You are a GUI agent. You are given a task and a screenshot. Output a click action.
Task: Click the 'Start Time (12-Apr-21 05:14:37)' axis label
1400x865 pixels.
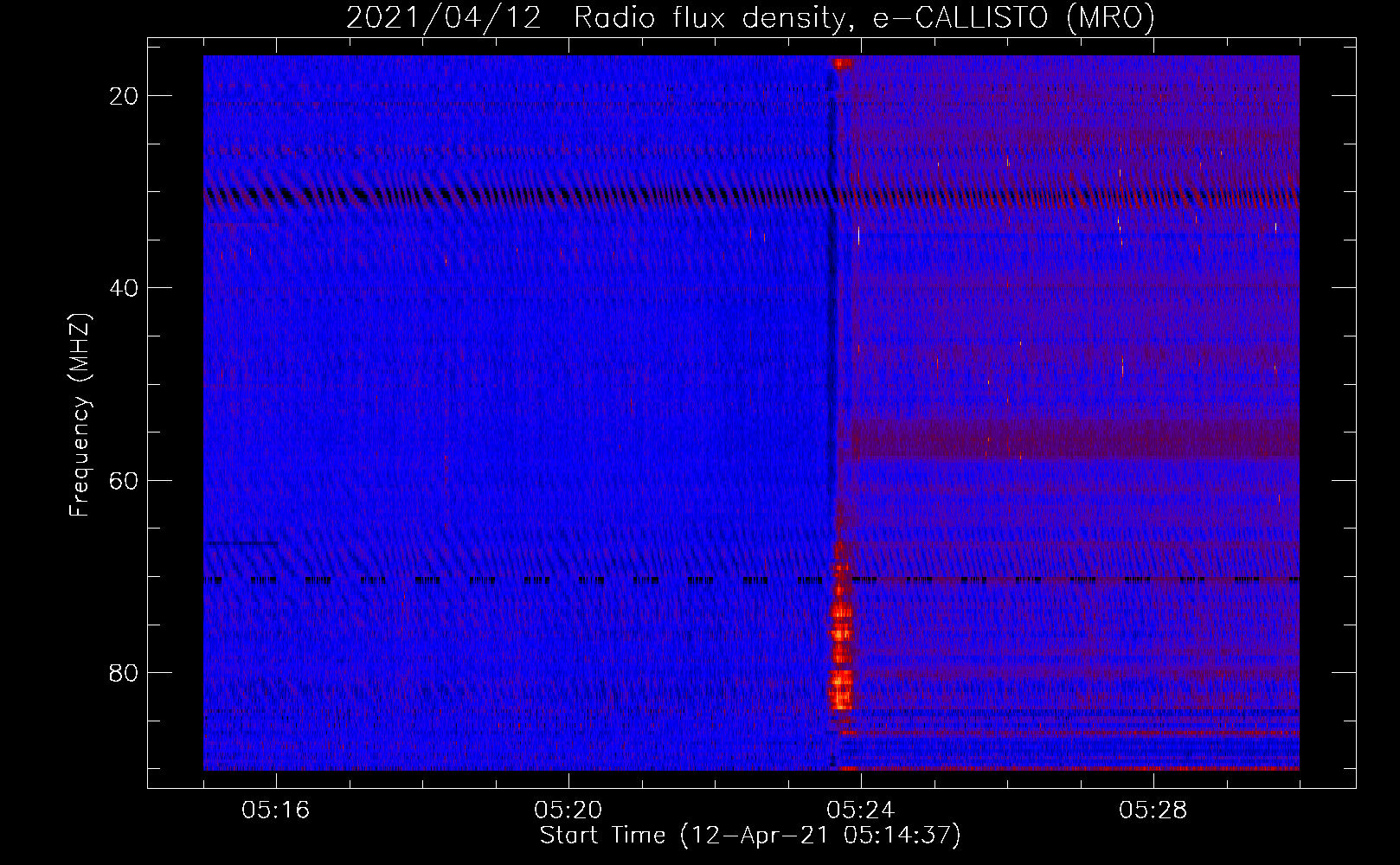750,836
